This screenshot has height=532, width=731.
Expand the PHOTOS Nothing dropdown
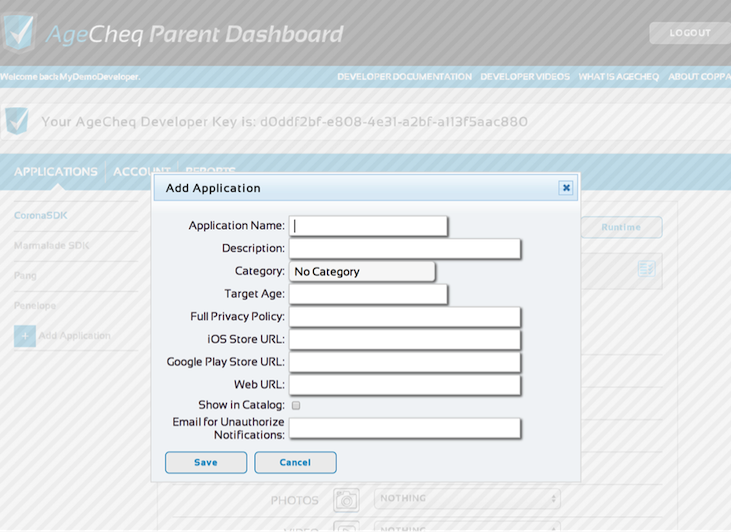pyautogui.click(x=467, y=498)
